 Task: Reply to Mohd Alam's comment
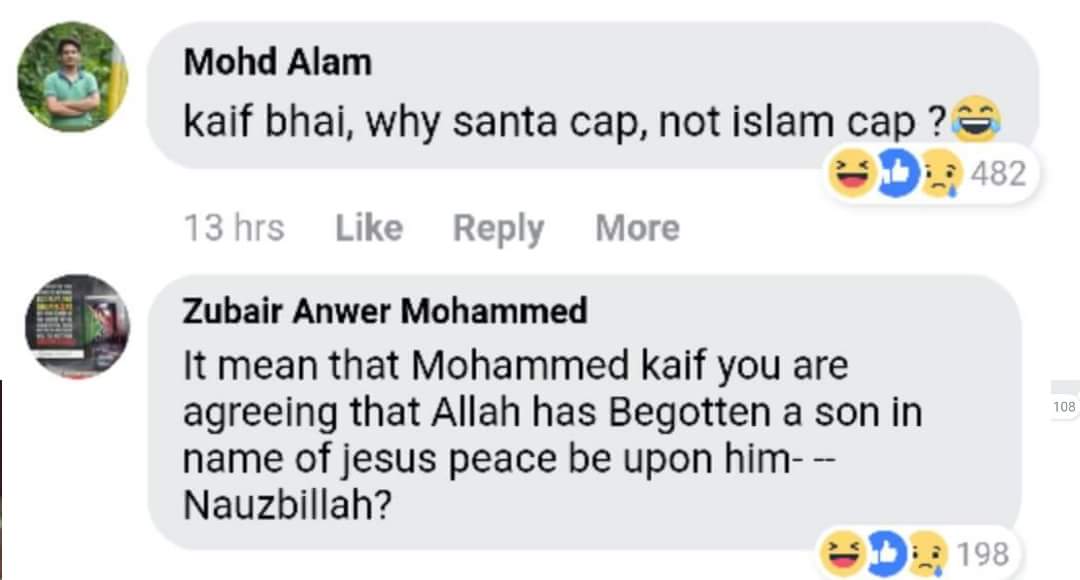(x=498, y=228)
